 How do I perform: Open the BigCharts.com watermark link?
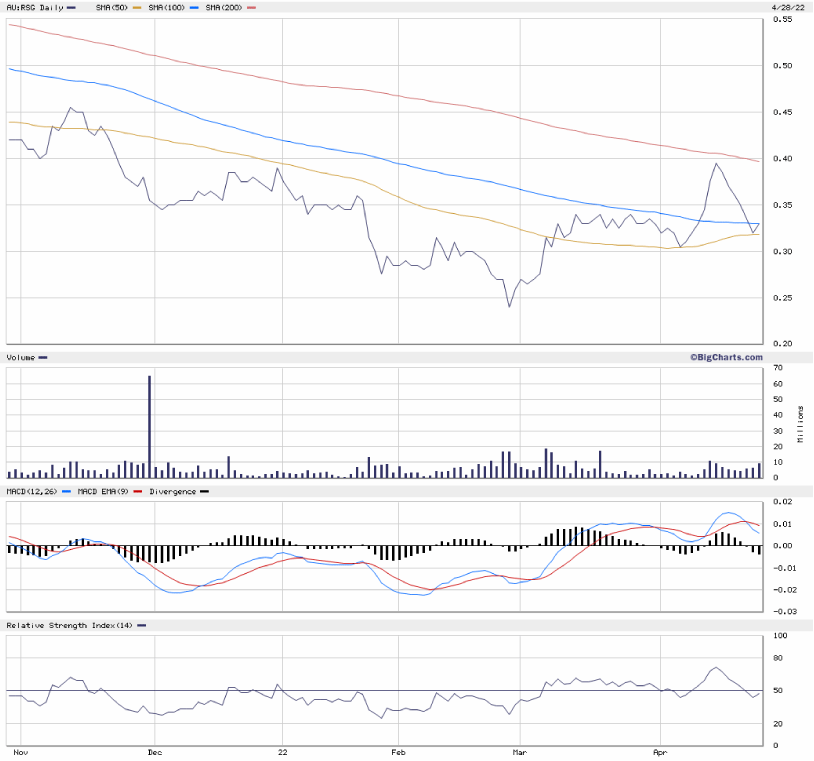point(725,357)
